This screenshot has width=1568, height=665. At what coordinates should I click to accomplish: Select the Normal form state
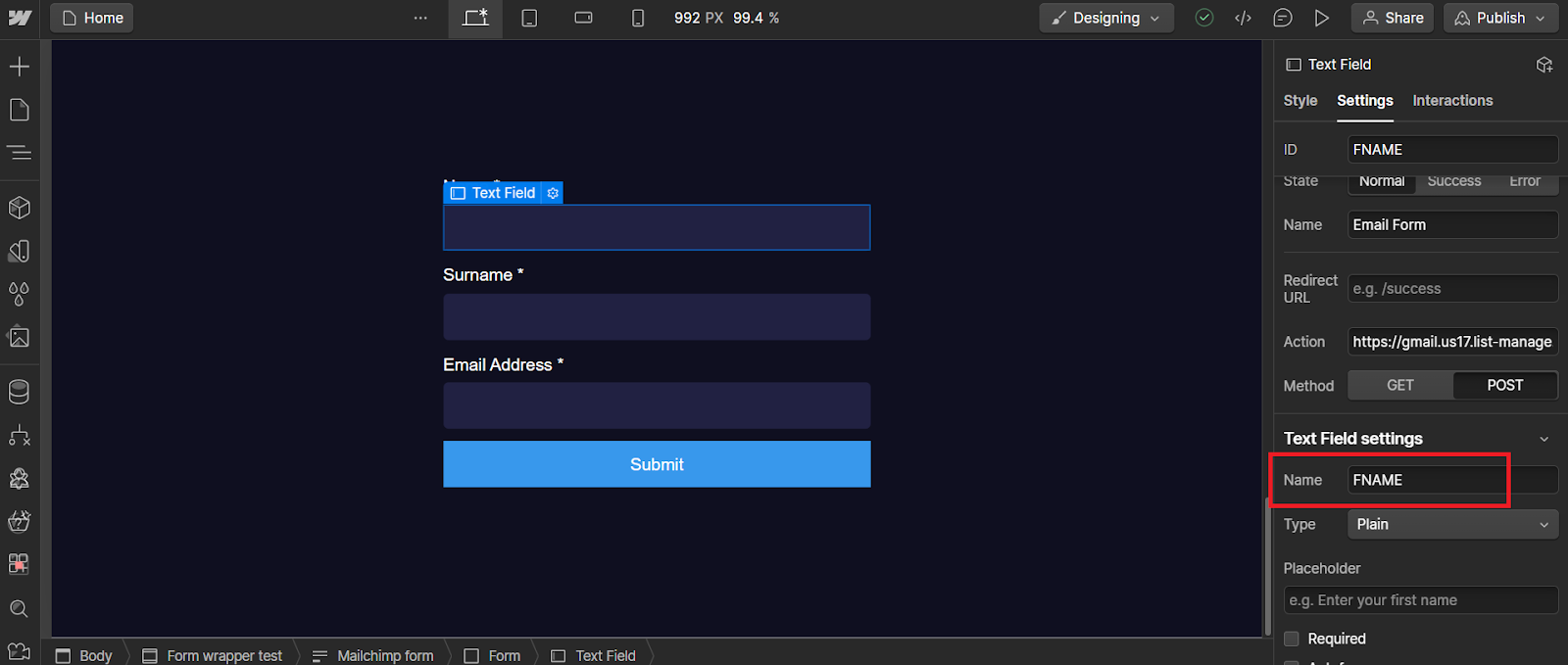pyautogui.click(x=1382, y=182)
